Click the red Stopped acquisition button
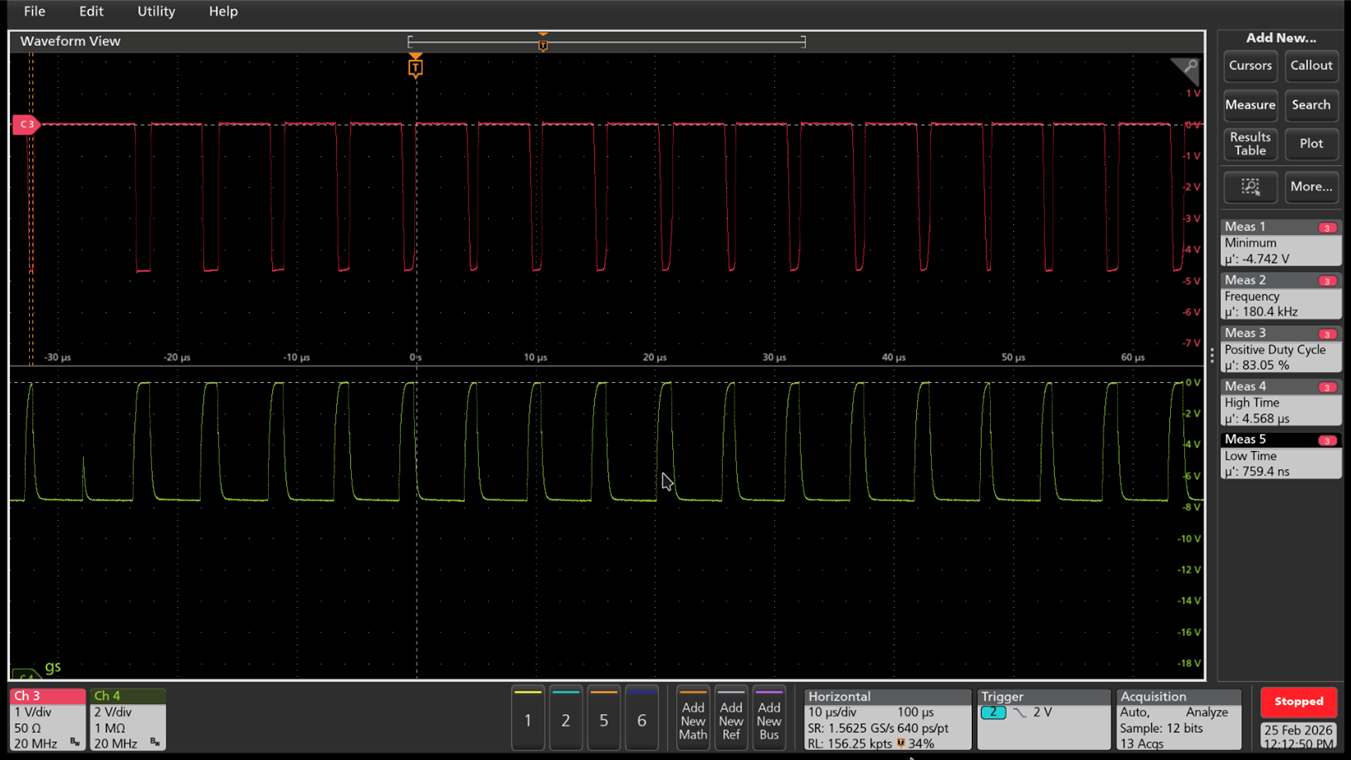The height and width of the screenshot is (760, 1351). click(x=1298, y=702)
